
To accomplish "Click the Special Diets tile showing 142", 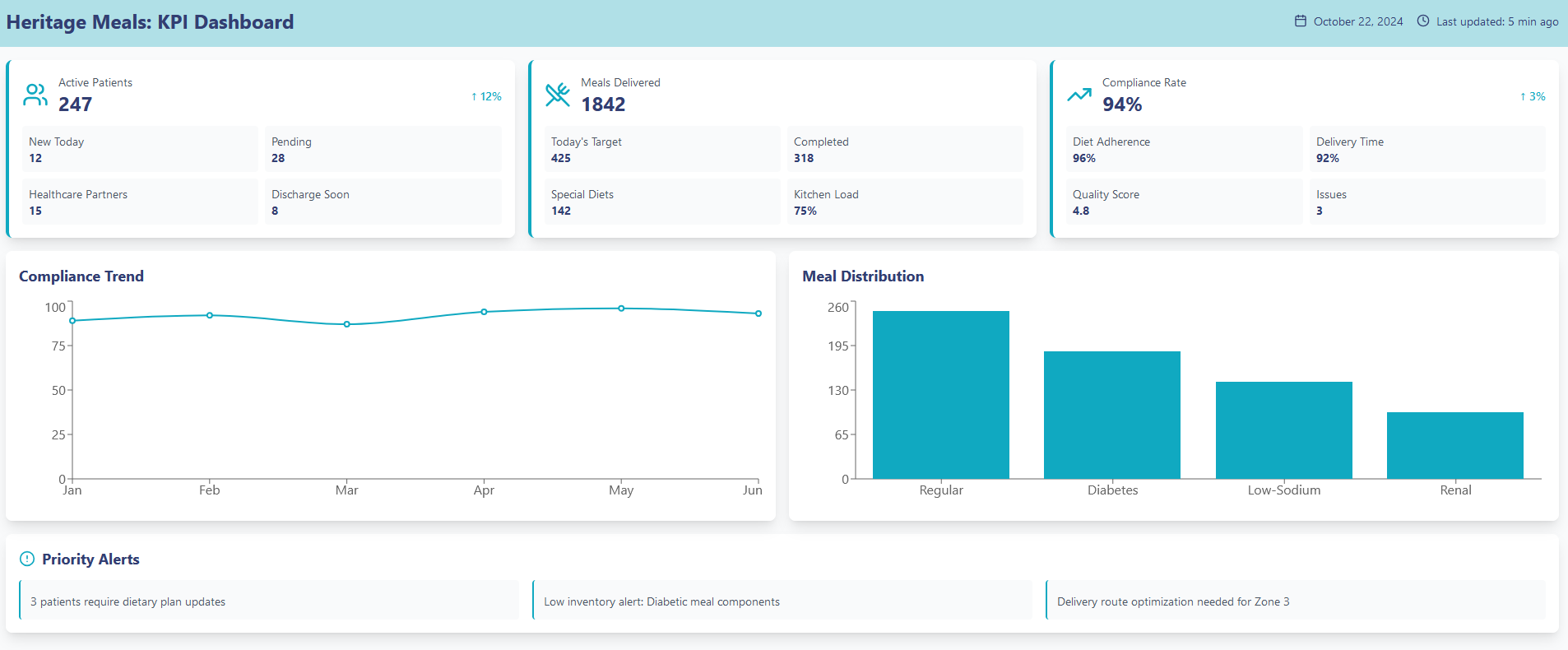I will [x=662, y=202].
